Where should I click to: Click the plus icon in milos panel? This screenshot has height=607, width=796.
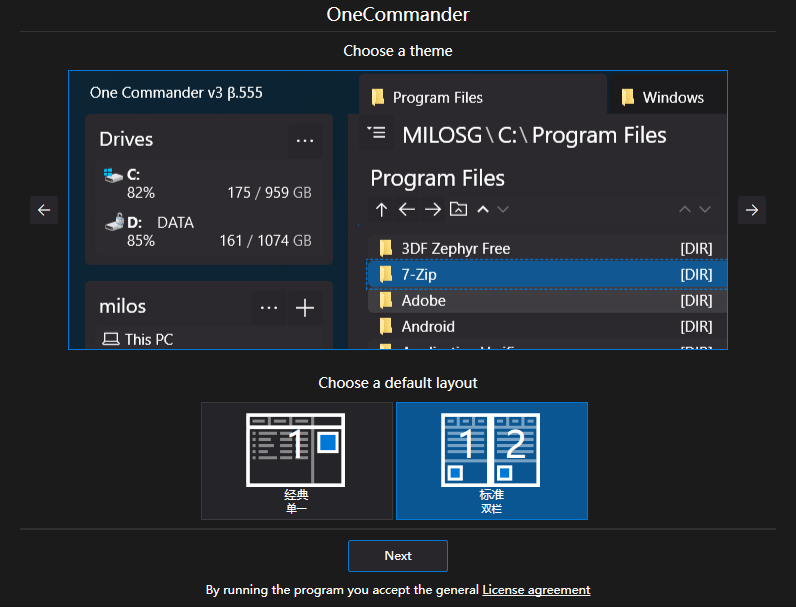[x=305, y=308]
